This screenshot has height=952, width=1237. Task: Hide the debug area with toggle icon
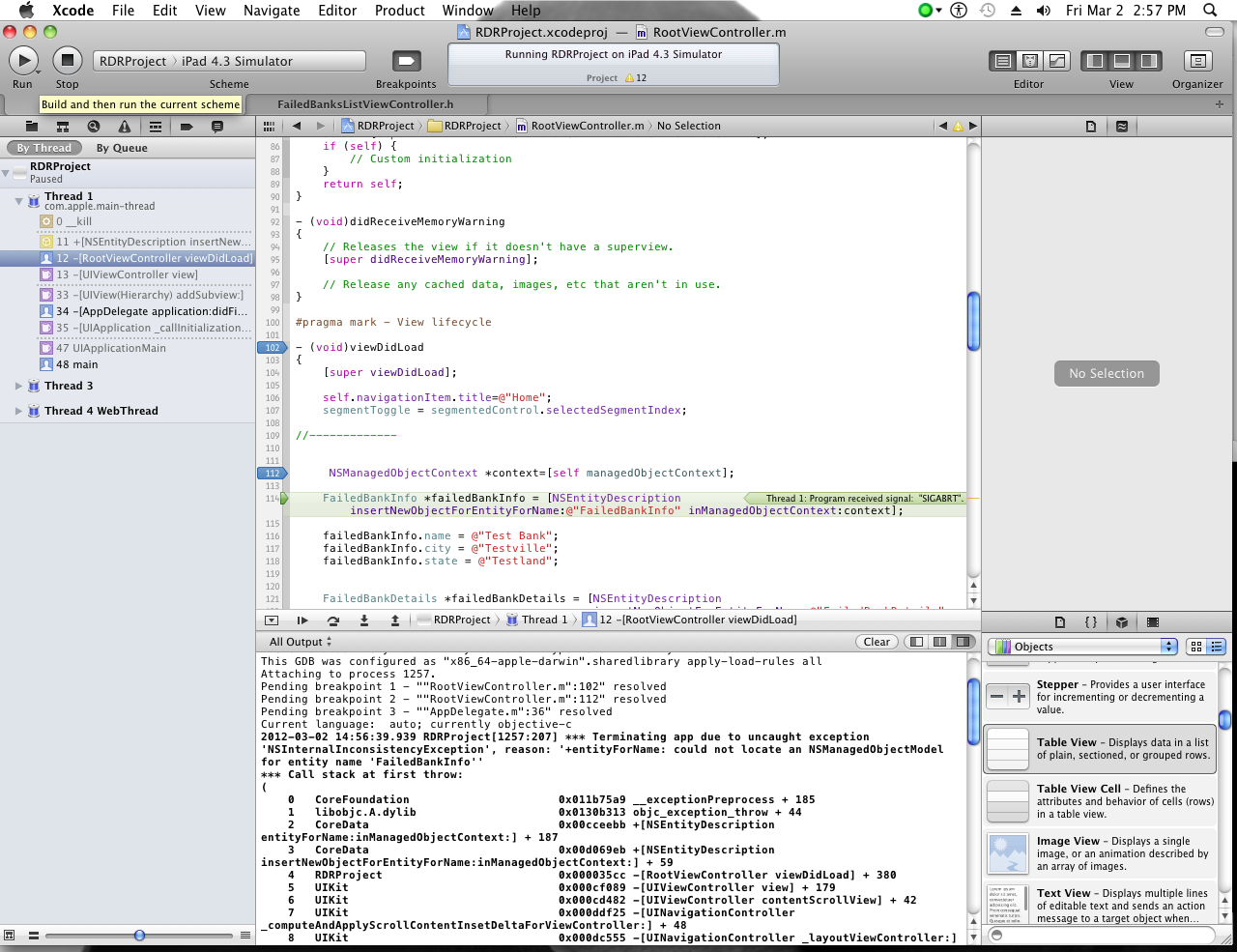tap(272, 620)
